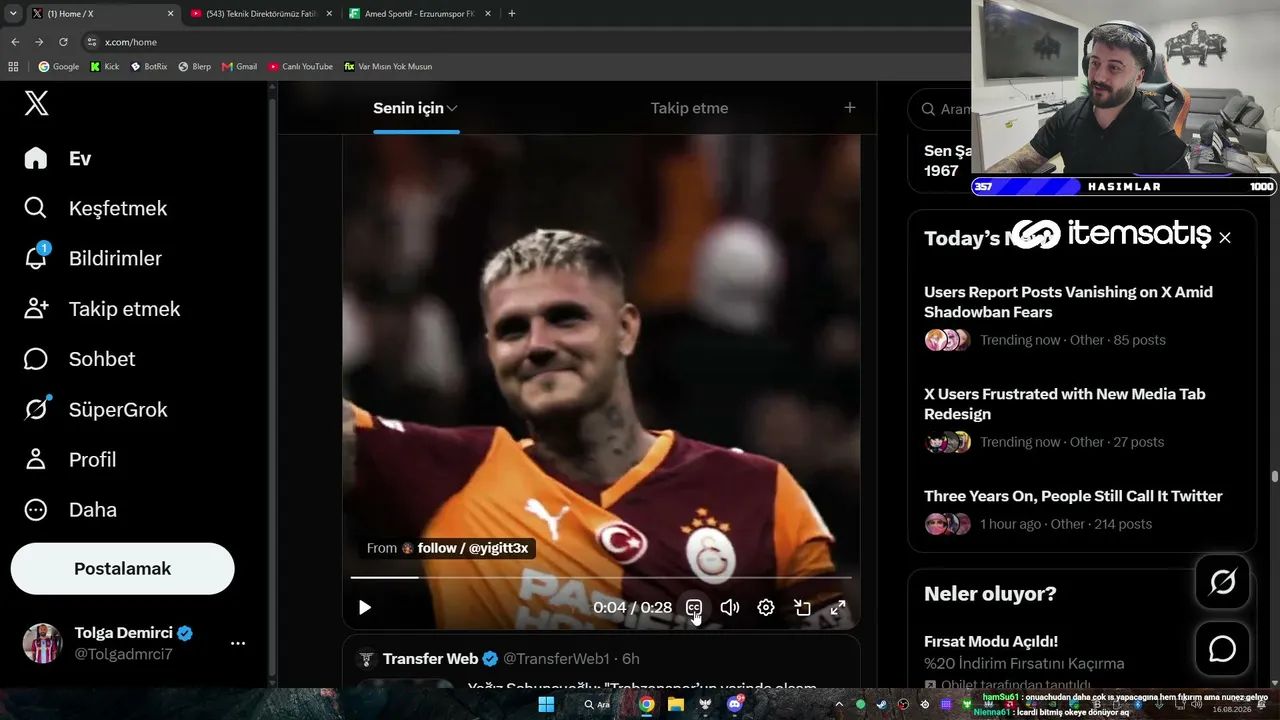Viewport: 1280px width, 720px height.
Task: Add a new timeline tab with plus
Action: tap(850, 108)
